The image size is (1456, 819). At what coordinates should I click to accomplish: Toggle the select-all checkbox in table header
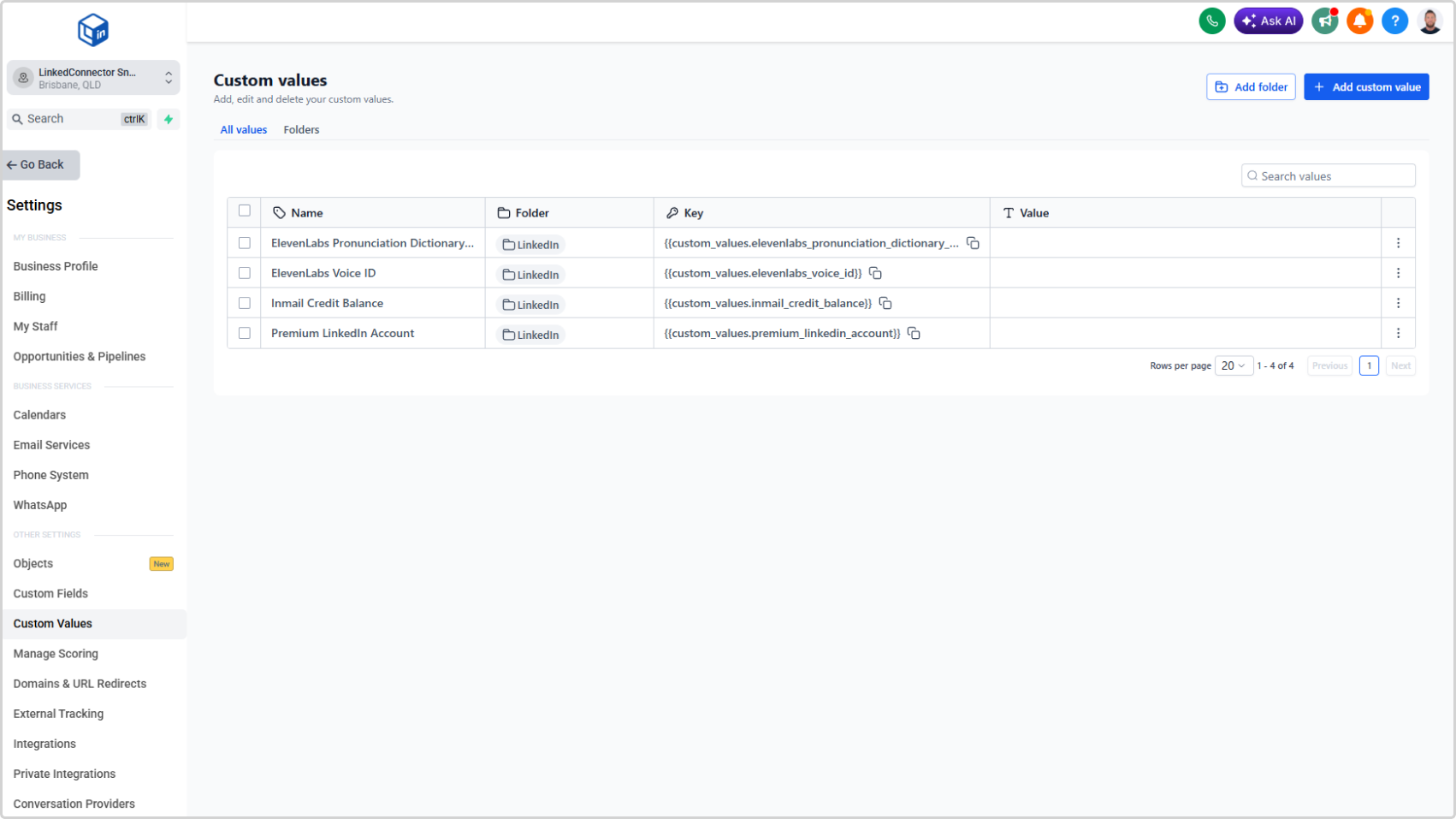tap(245, 211)
